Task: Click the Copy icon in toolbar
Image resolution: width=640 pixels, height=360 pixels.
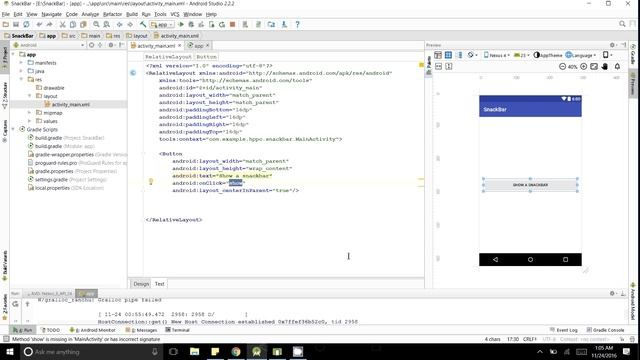Action: [73, 24]
